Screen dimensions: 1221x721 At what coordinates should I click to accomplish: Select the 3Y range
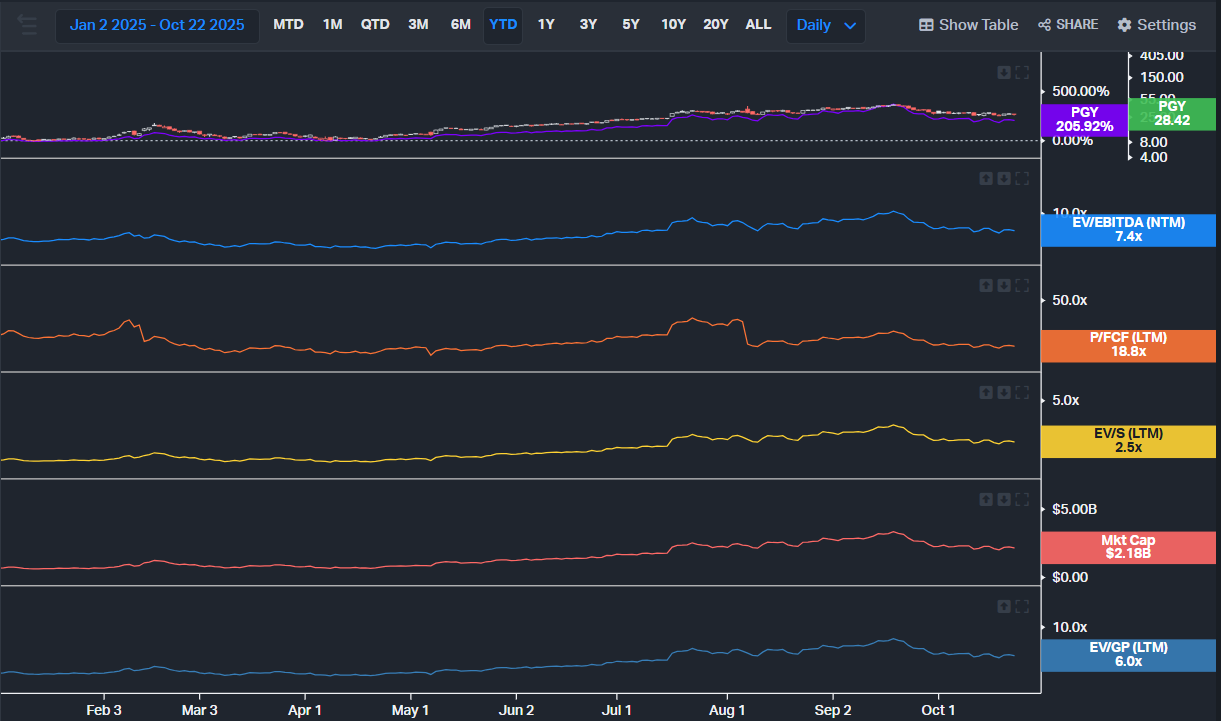tap(588, 24)
